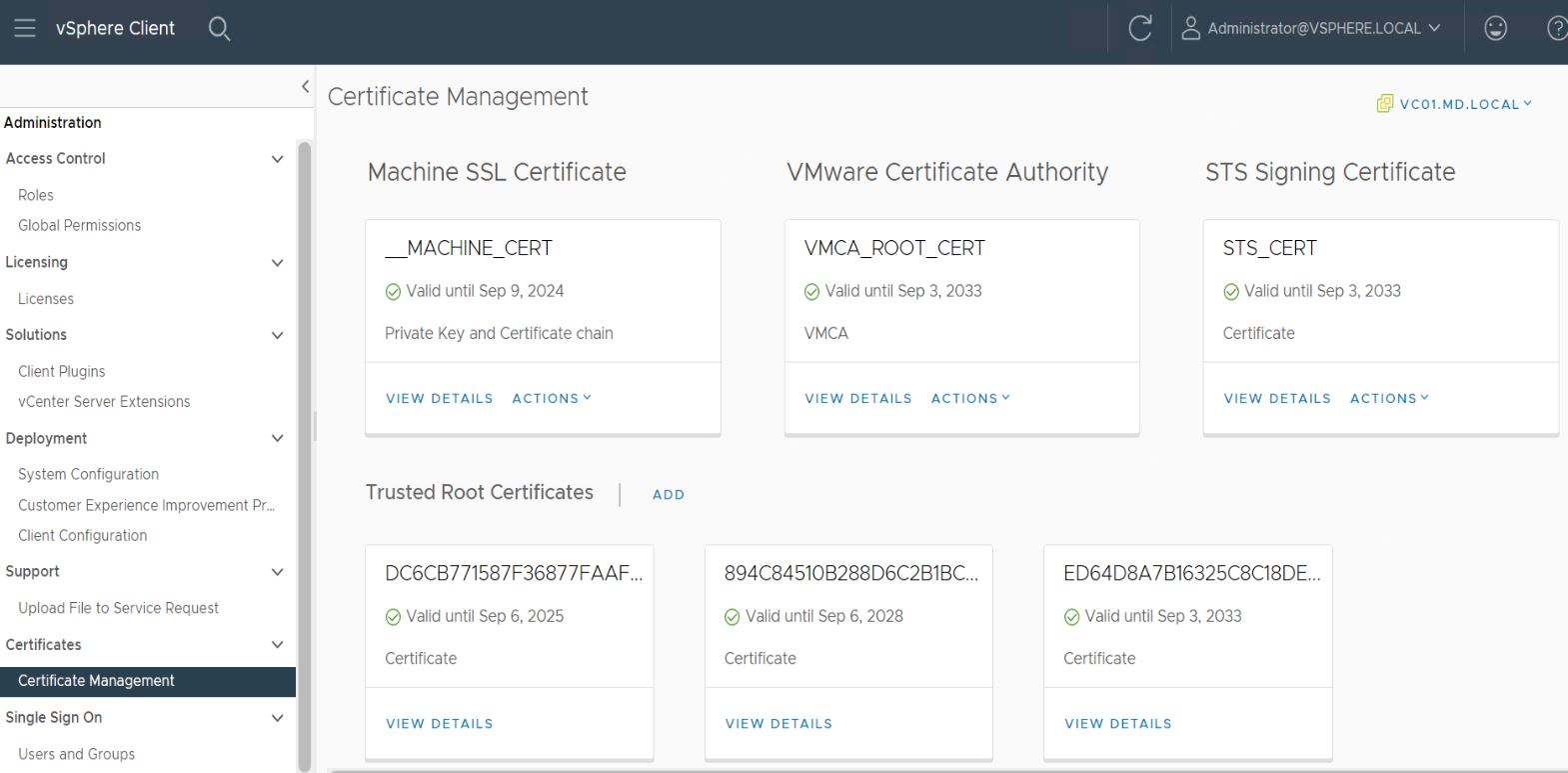Click the user avatar icon
1568x773 pixels.
[x=1190, y=28]
